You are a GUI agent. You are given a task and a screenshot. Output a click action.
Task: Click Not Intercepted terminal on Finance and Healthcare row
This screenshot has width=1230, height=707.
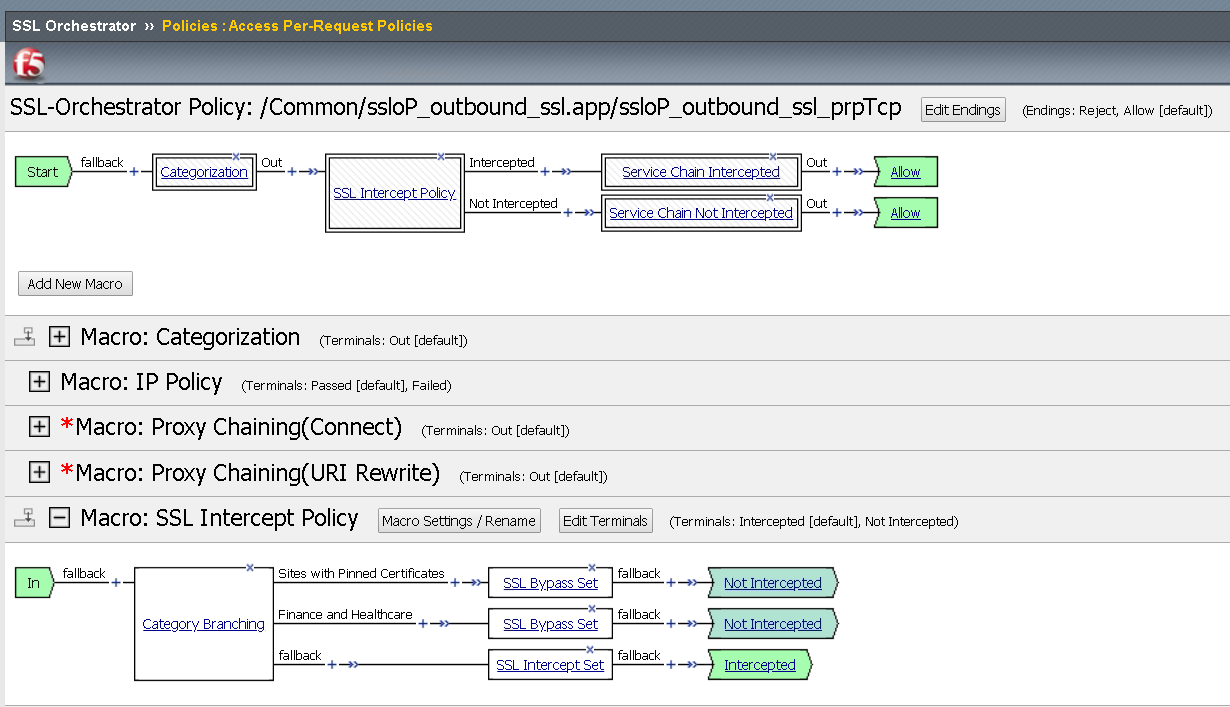coord(773,624)
